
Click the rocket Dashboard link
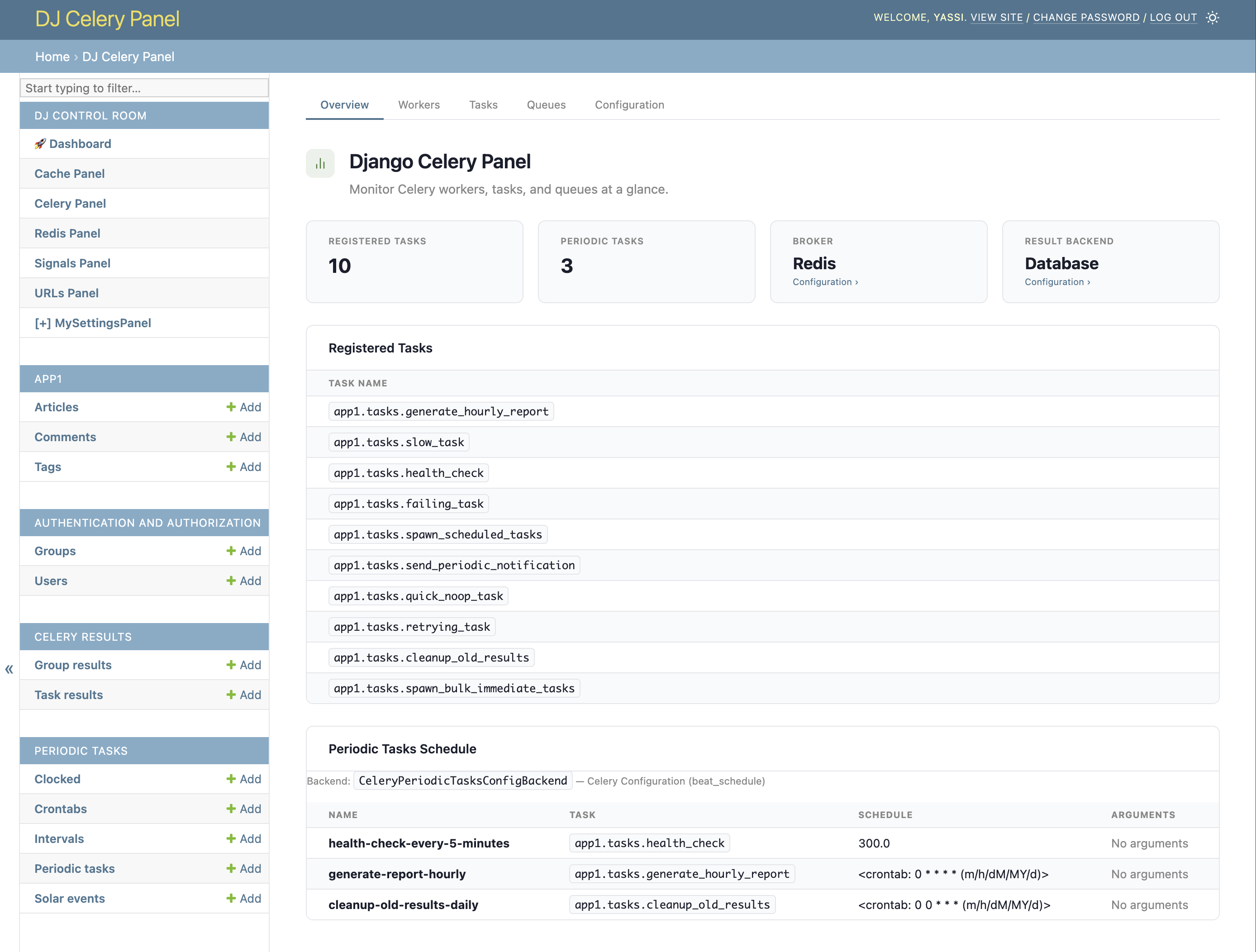73,143
